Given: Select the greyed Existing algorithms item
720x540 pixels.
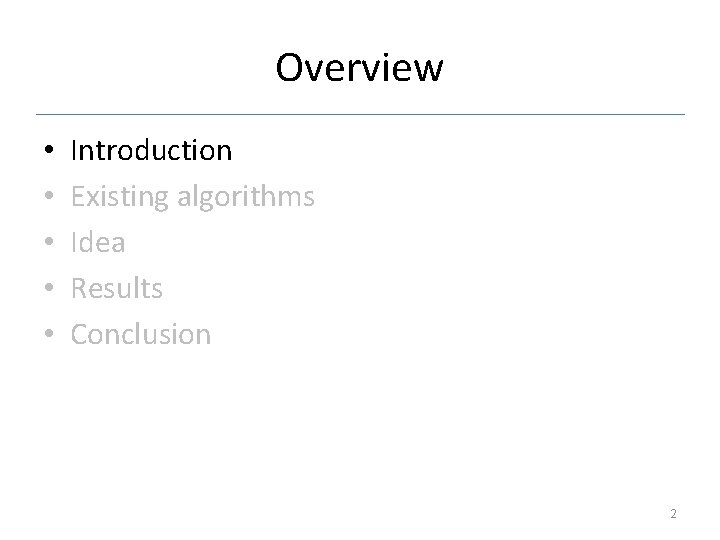Looking at the screenshot, I should [x=192, y=197].
